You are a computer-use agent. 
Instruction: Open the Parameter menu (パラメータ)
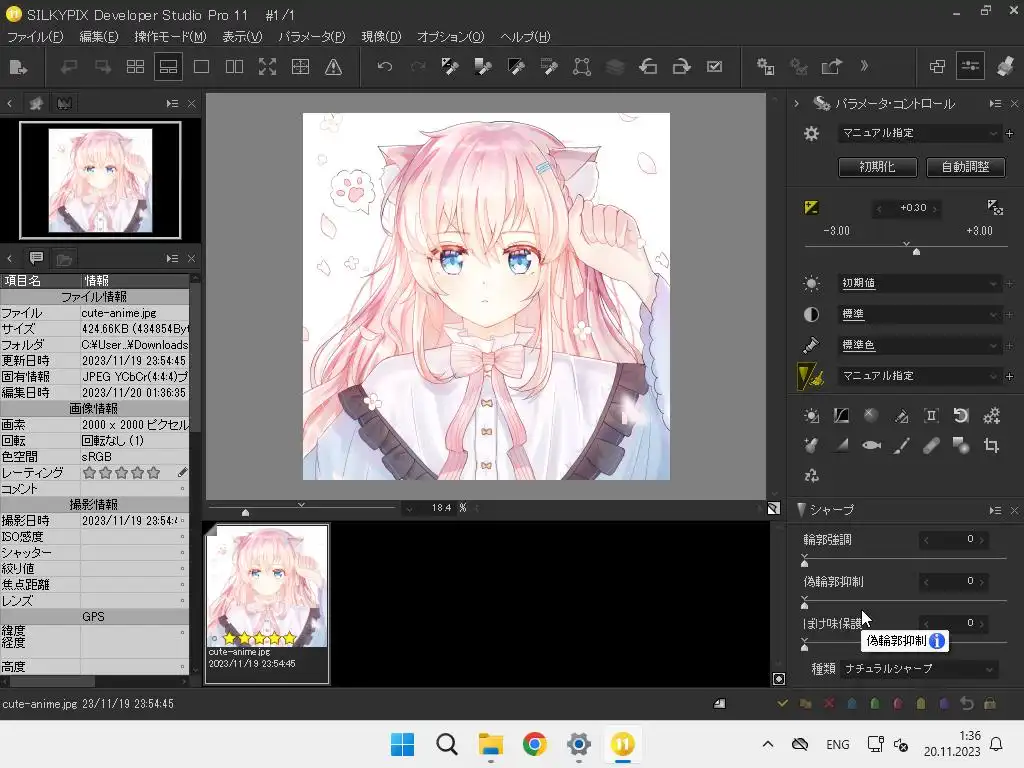312,37
